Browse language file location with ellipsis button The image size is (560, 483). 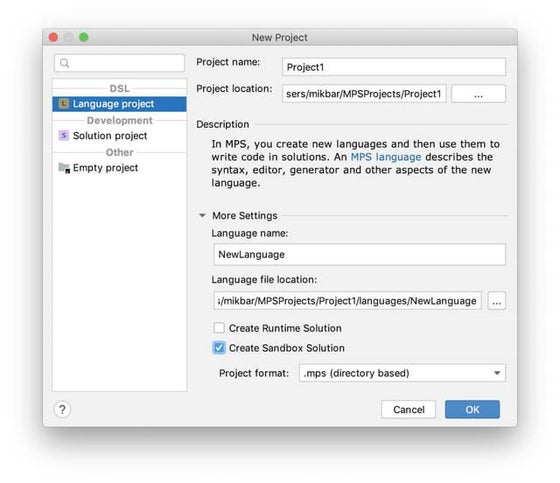[x=496, y=301]
